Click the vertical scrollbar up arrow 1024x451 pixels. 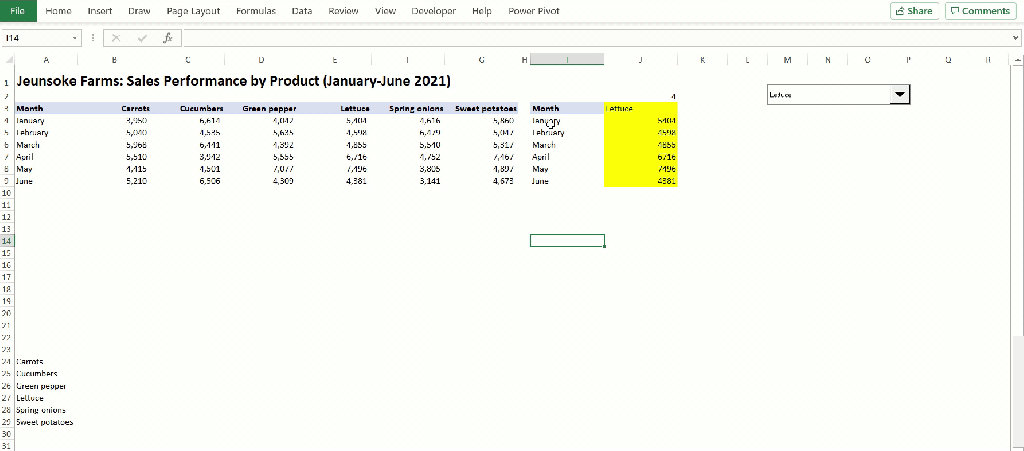(1017, 61)
